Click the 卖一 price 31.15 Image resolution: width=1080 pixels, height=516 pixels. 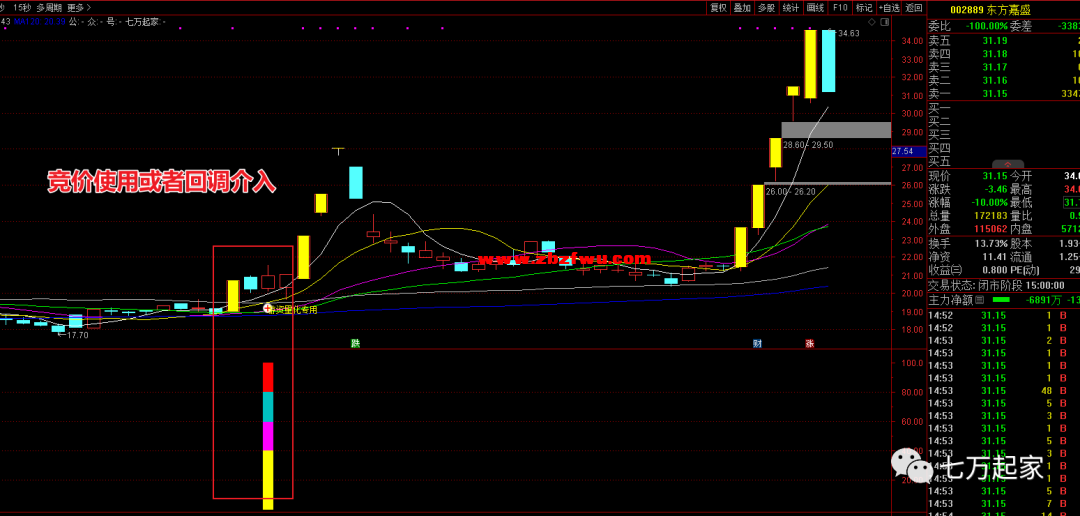pos(995,94)
